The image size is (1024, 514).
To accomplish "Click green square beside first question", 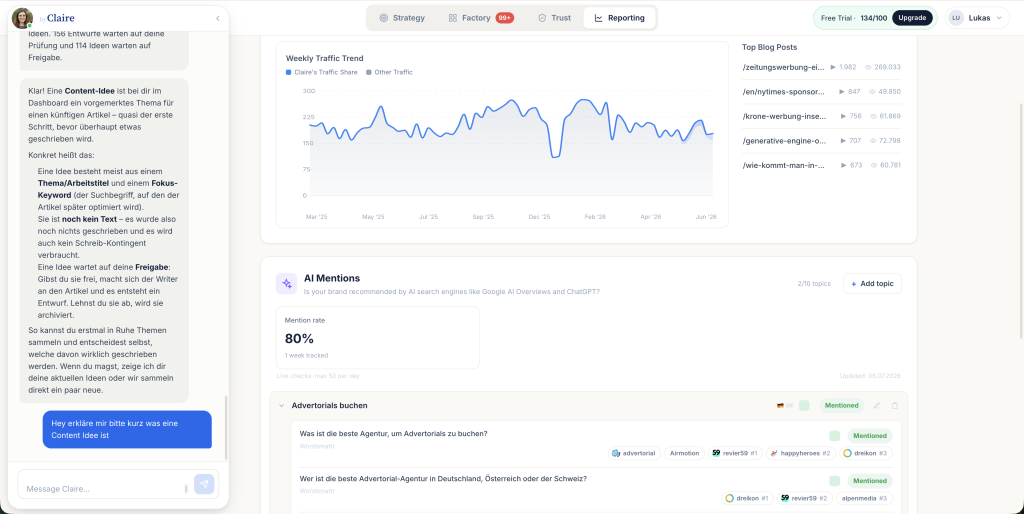I will (x=834, y=436).
